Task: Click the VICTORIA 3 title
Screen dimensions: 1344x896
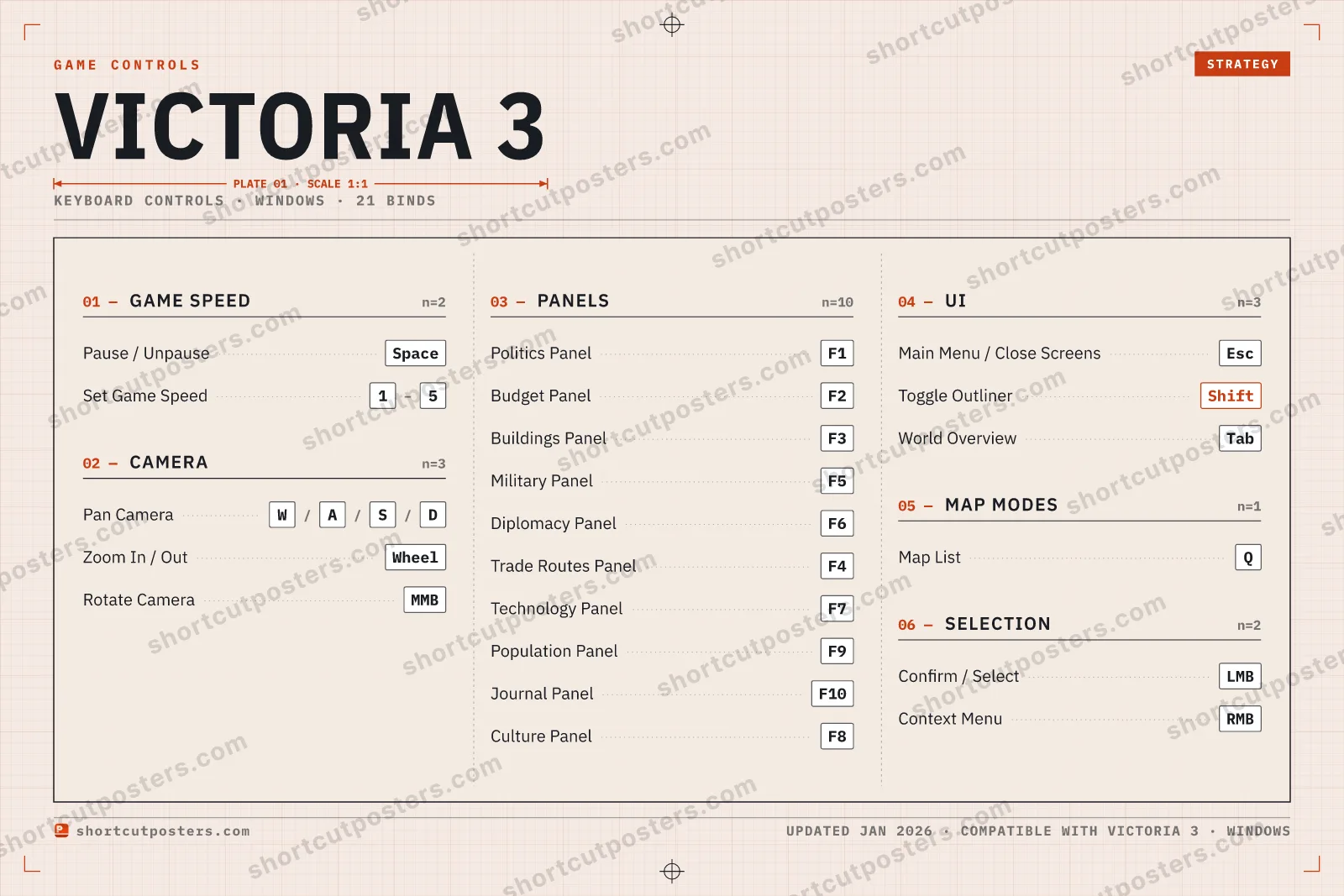Action: pyautogui.click(x=301, y=127)
